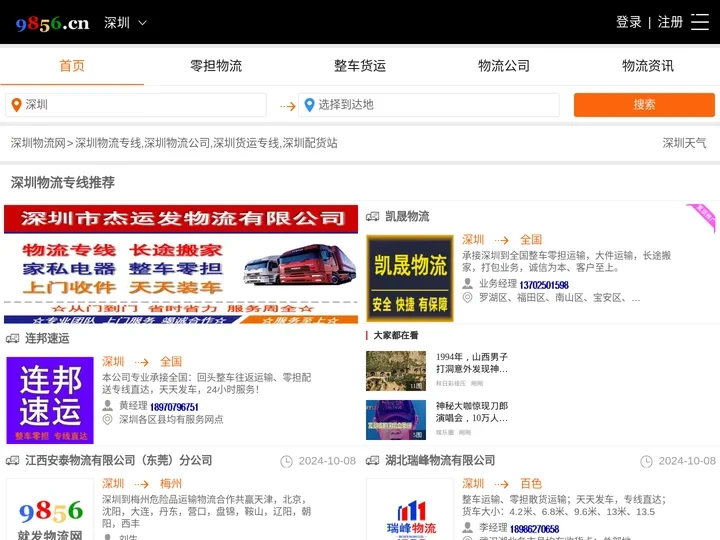The width and height of the screenshot is (720, 540).
Task: Click 江西安泰物流有限公司（东莞）分公司 title
Action: pyautogui.click(x=118, y=461)
